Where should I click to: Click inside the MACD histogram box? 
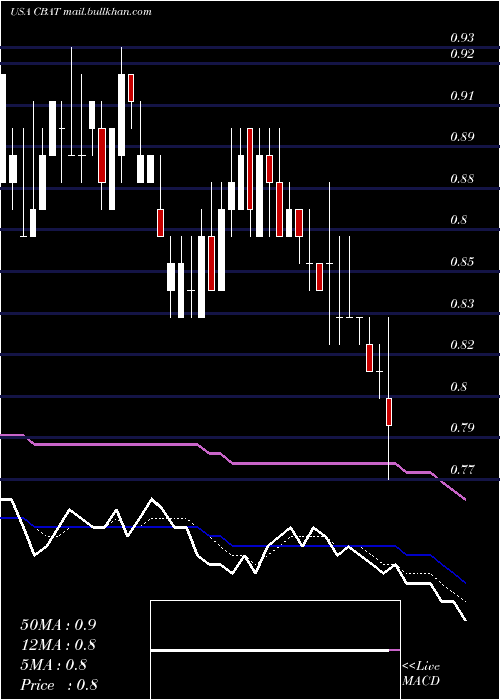coord(275,650)
